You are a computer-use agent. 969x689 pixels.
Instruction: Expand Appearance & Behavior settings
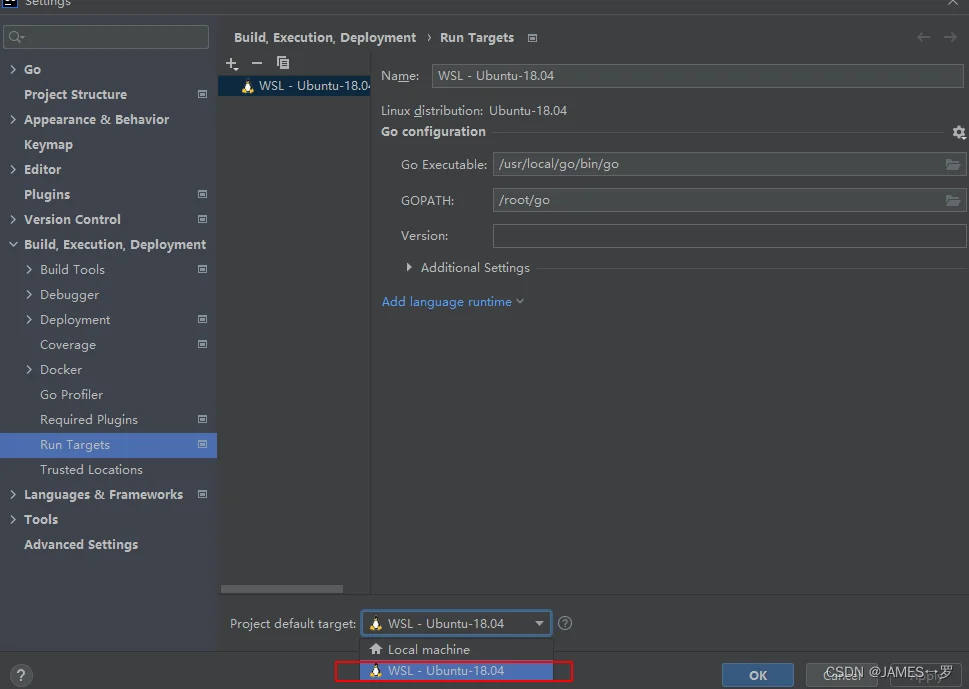[x=13, y=119]
